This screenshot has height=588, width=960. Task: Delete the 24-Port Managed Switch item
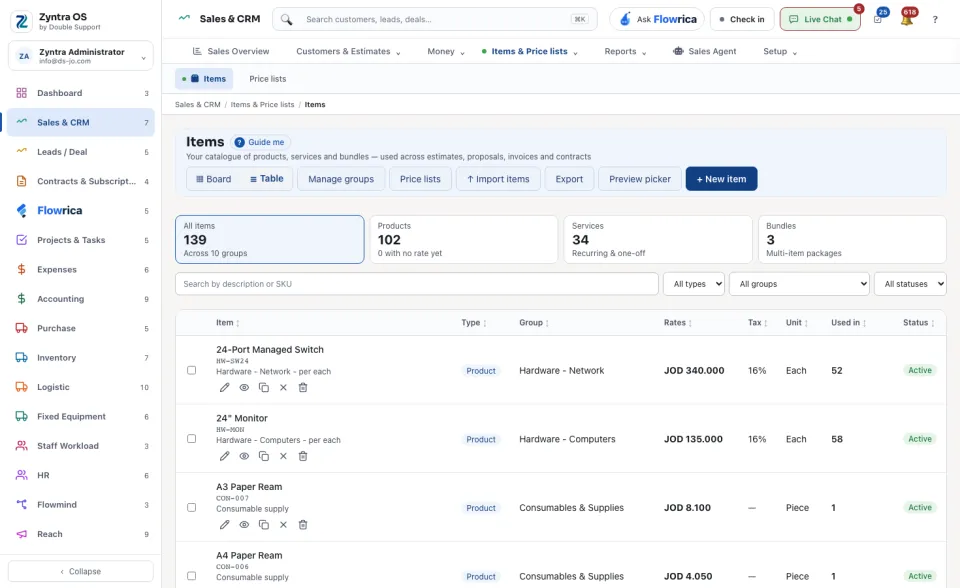pos(303,388)
